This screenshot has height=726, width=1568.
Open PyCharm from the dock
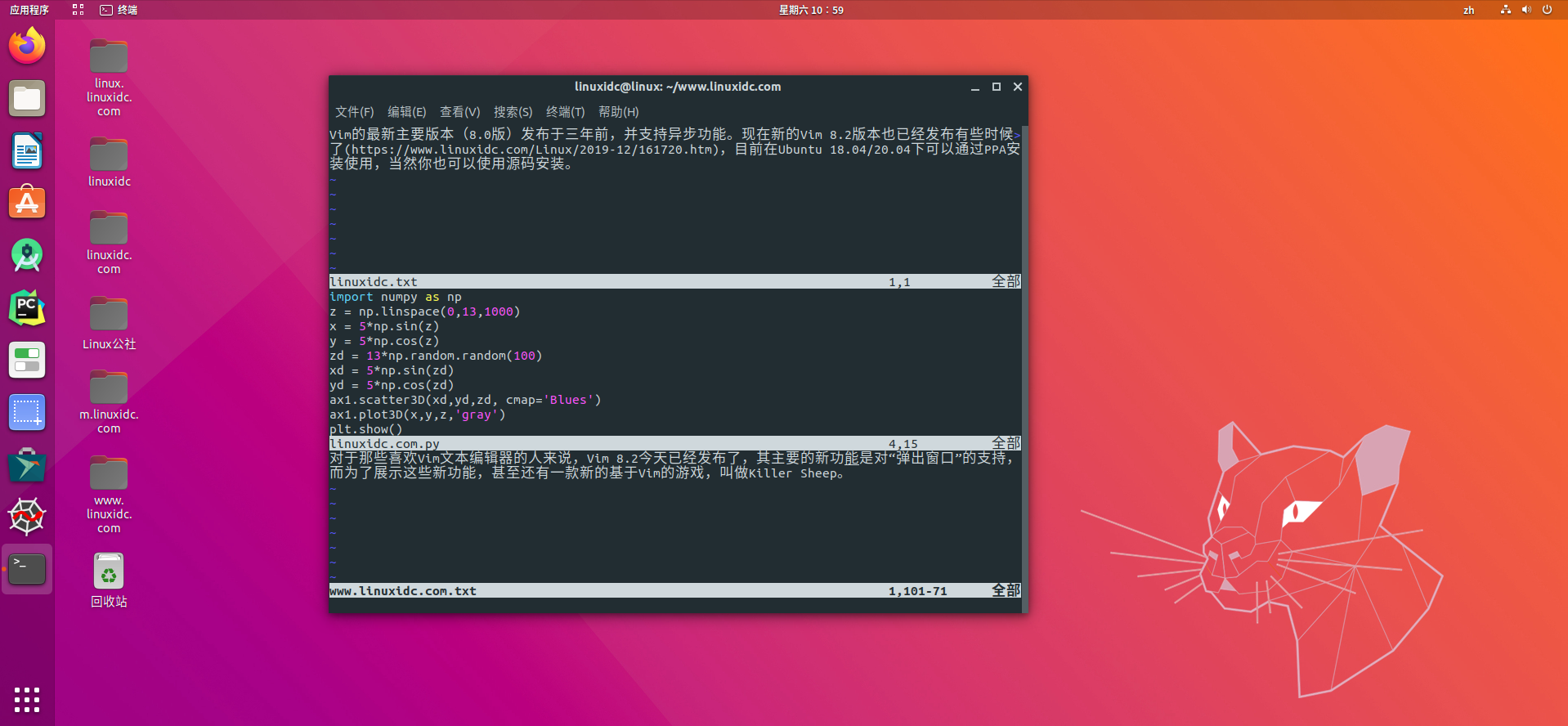(27, 308)
